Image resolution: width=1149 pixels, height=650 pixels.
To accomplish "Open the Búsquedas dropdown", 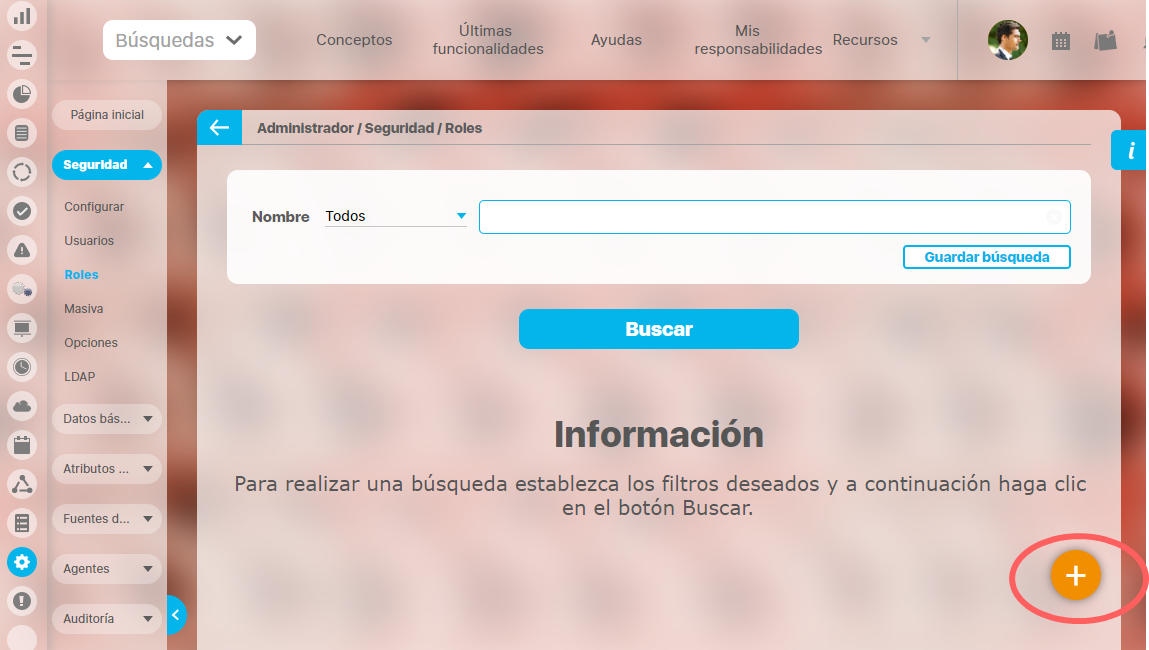I will coord(179,41).
